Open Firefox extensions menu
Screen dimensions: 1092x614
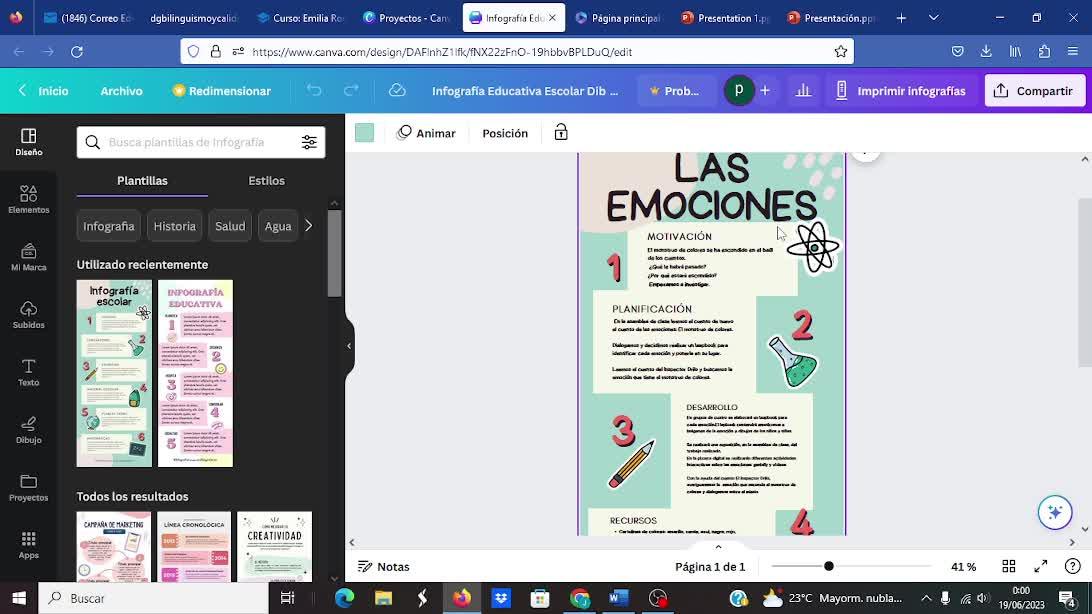click(1044, 52)
